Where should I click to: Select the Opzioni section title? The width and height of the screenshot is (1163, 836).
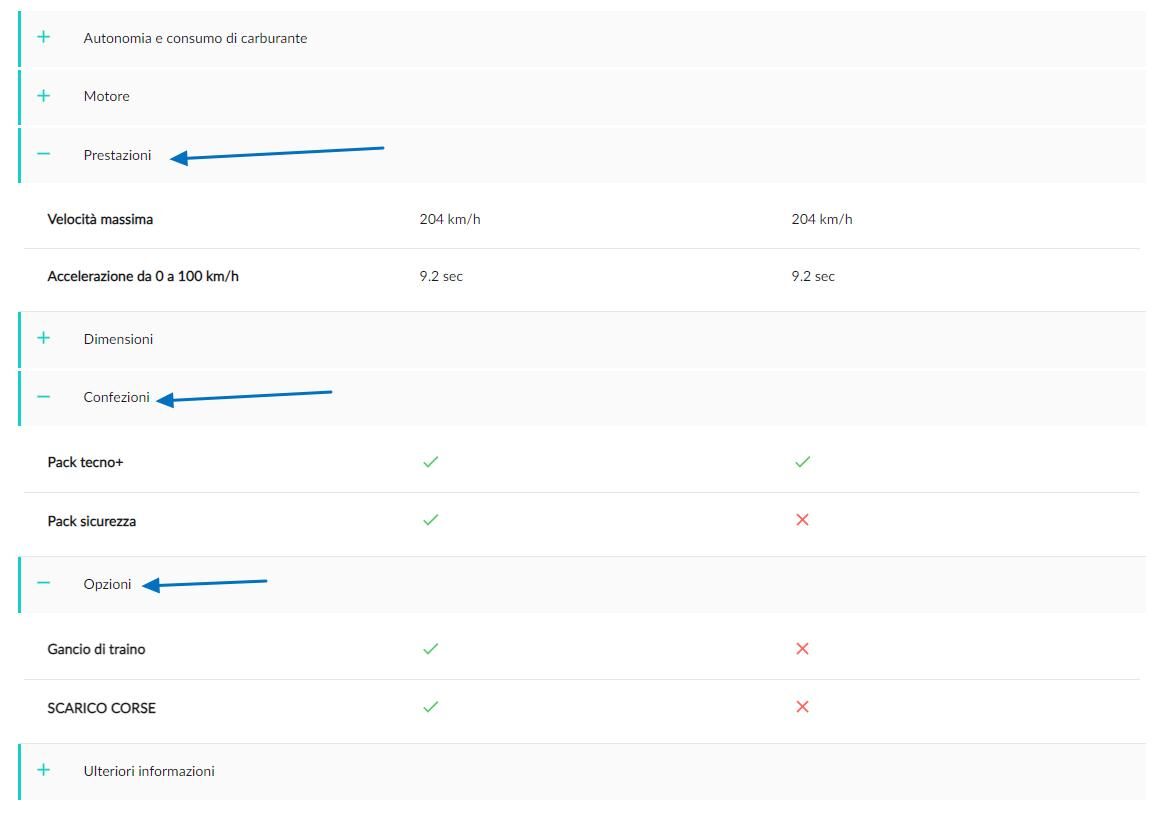pyautogui.click(x=108, y=584)
